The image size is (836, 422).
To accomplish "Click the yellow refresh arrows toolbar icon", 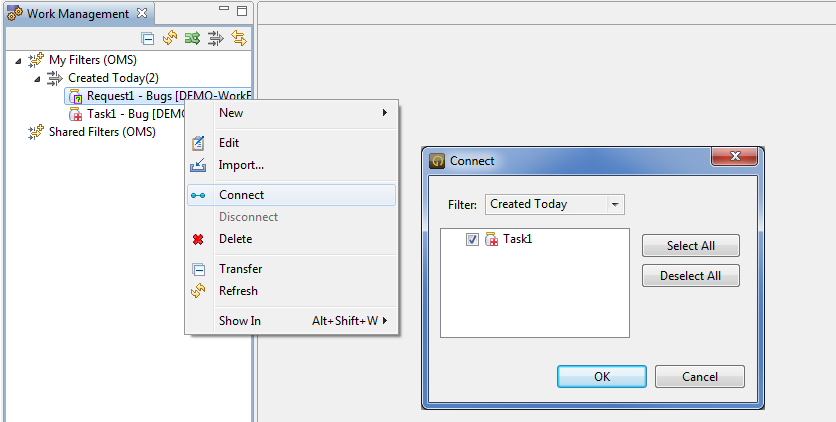I will [170, 39].
